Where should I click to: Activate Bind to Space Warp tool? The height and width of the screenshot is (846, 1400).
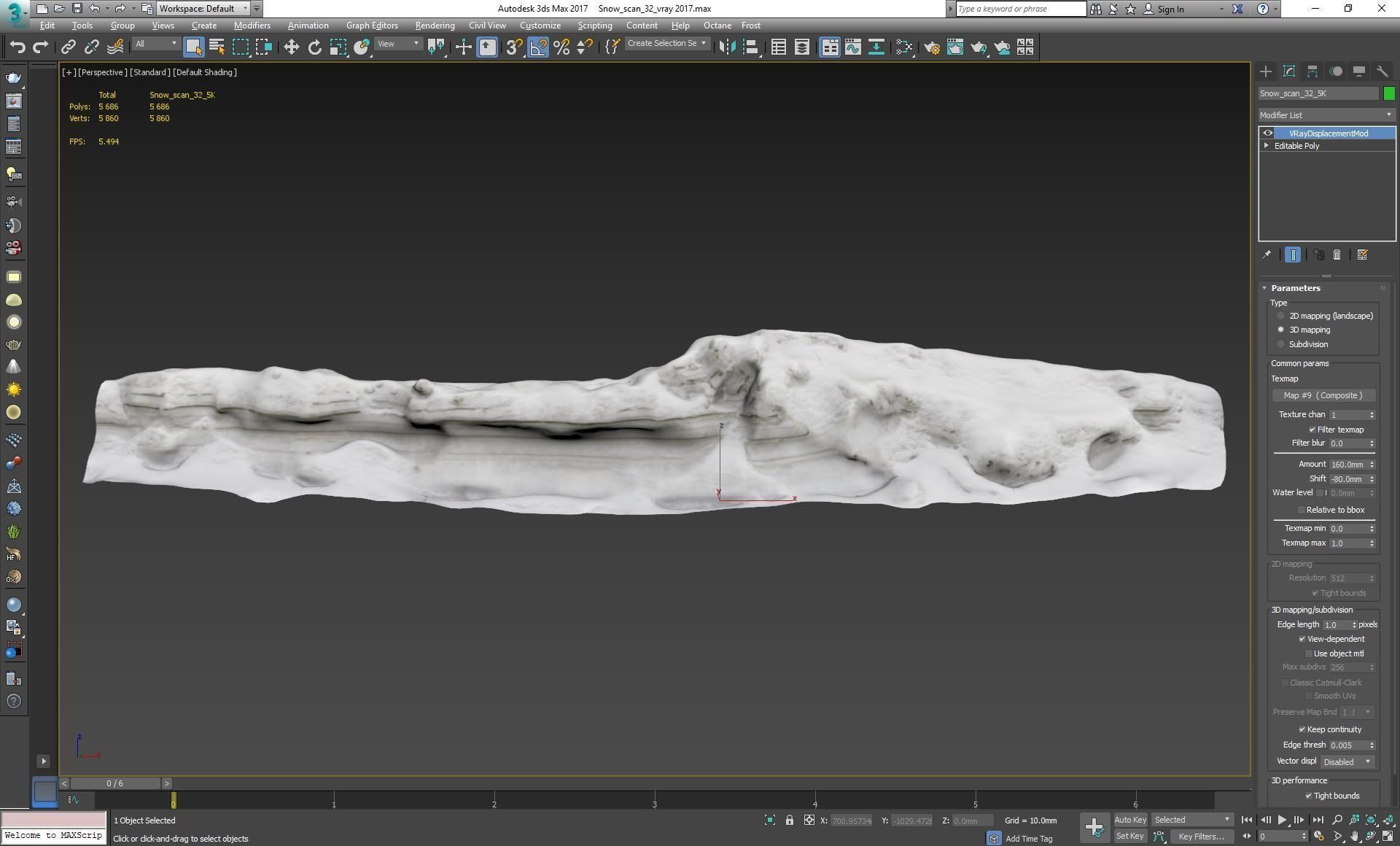115,47
